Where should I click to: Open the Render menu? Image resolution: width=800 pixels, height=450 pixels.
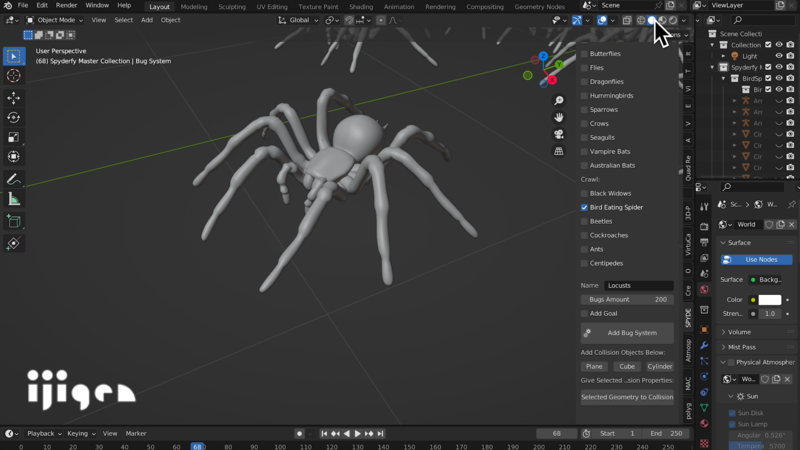tap(66, 6)
